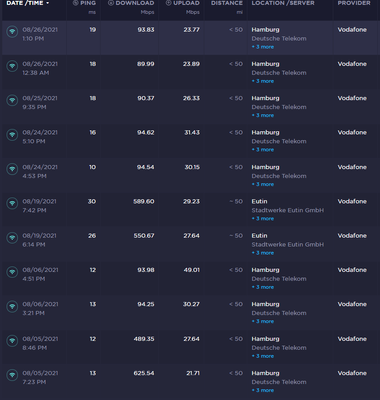Click wifi icon for 08/19/2021 6:14 PM result
Viewport: 380px width, 400px height.
[x=12, y=238]
